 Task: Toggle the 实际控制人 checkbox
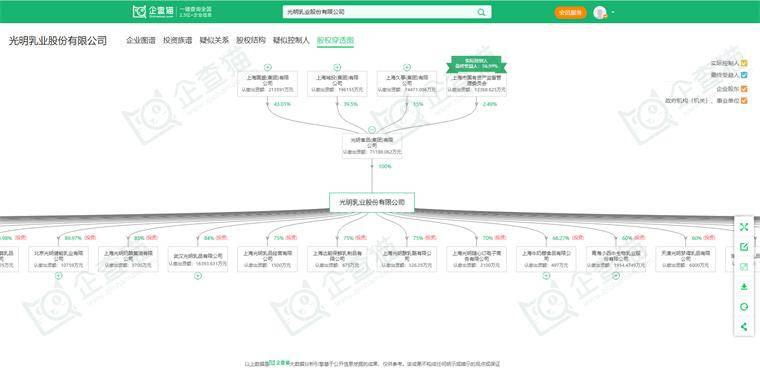click(744, 63)
